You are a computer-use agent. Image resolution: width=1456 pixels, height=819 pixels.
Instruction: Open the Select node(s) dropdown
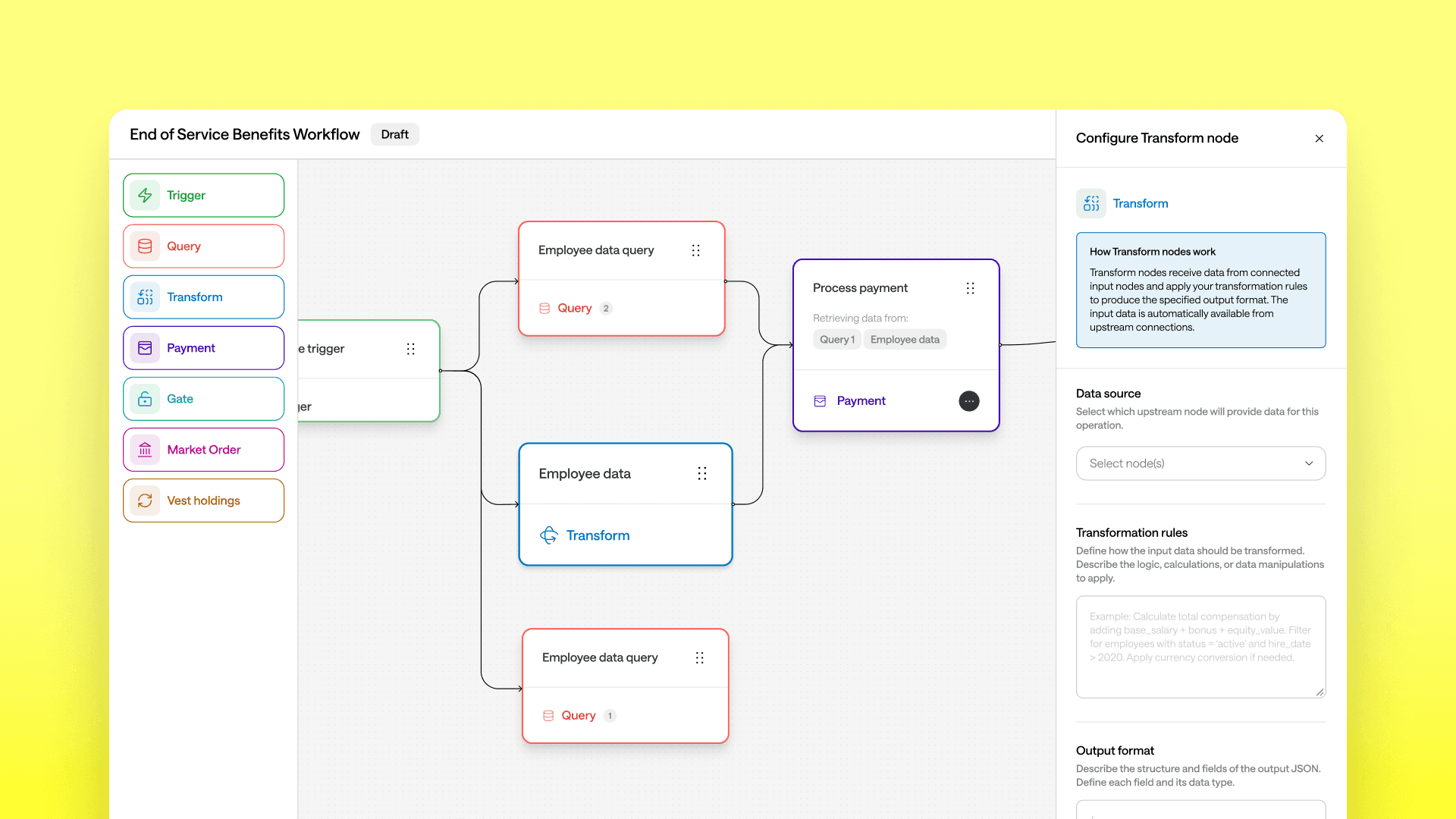[x=1200, y=463]
